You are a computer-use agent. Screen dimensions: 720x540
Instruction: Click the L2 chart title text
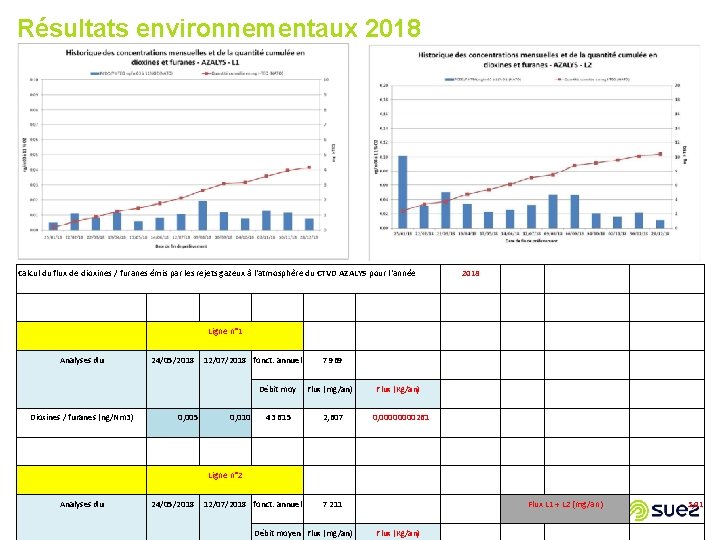coord(537,60)
